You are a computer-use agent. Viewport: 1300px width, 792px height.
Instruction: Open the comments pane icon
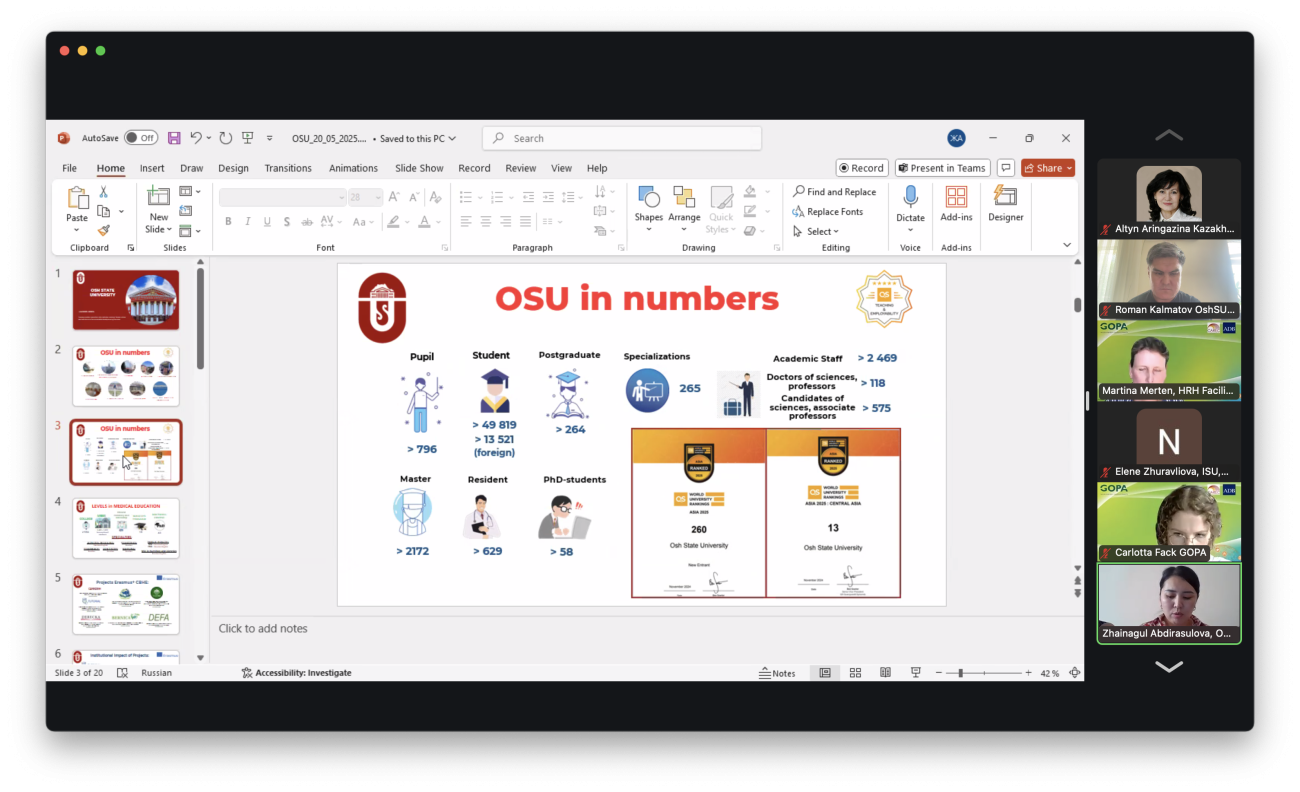click(1006, 168)
